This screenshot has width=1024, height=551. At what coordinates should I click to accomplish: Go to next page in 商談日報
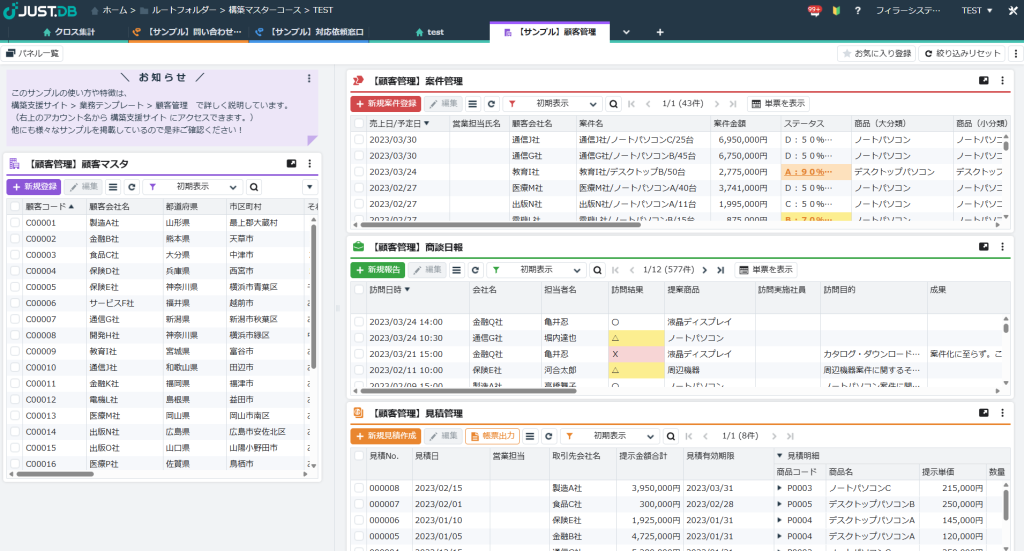pyautogui.click(x=705, y=270)
